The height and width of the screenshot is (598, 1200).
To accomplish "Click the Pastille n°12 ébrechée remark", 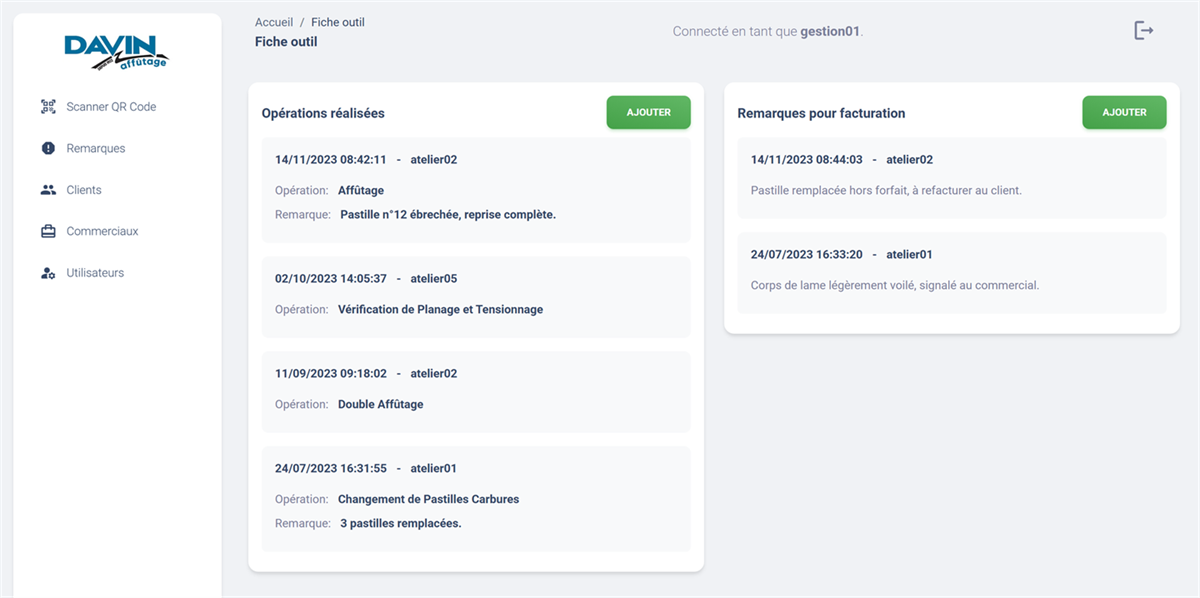I will [x=448, y=214].
